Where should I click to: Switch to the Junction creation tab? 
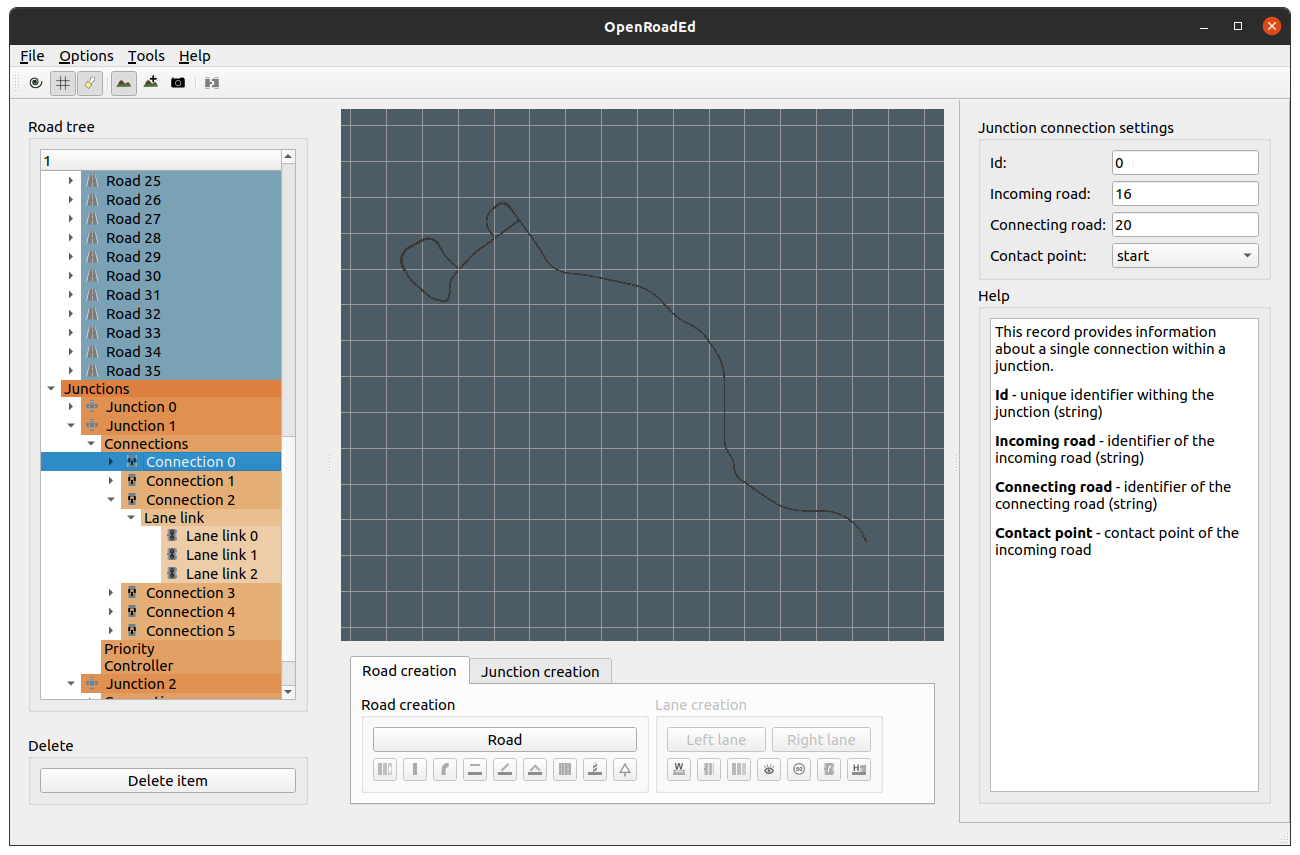540,671
